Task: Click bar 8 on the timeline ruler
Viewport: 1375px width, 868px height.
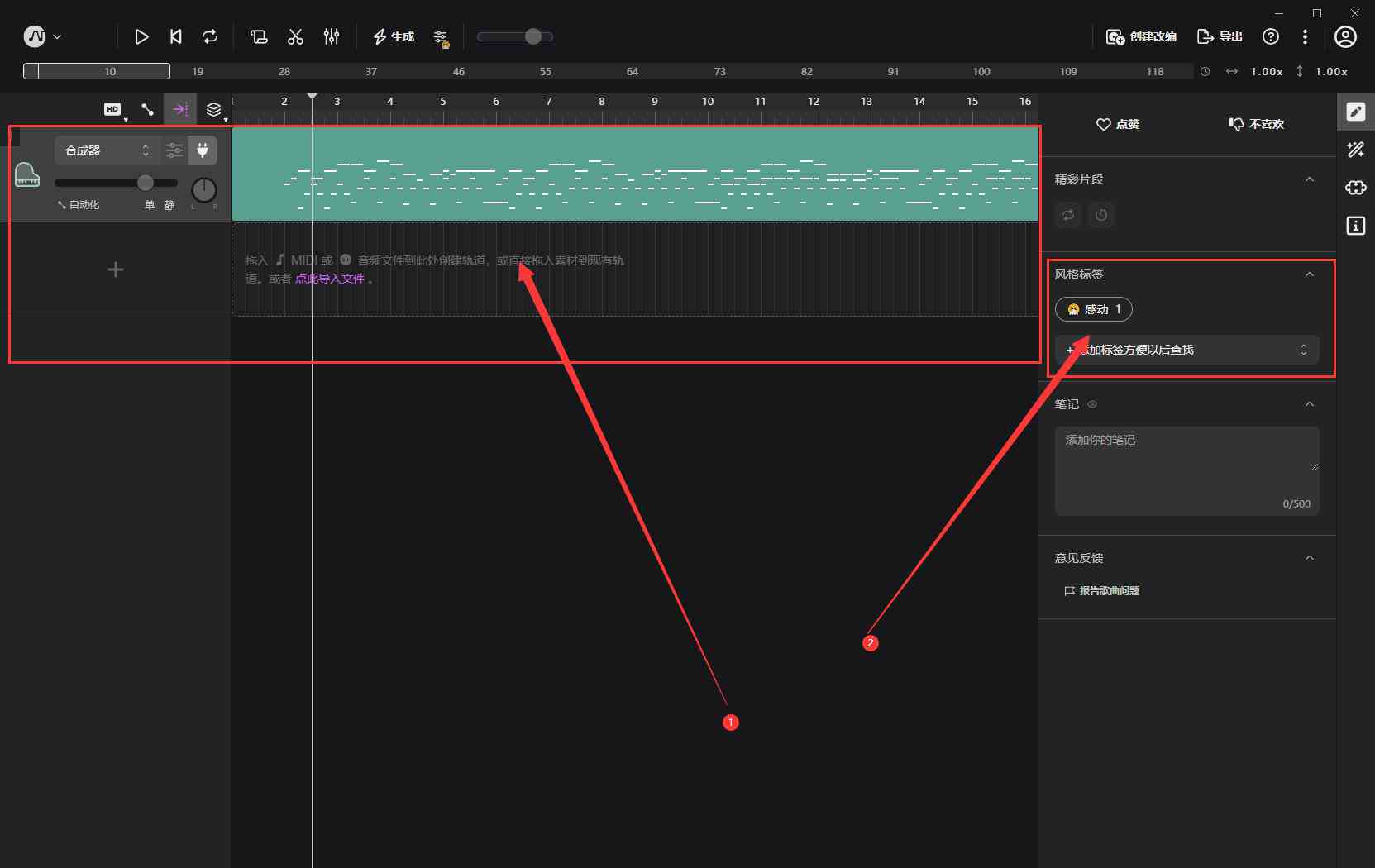Action: click(602, 102)
